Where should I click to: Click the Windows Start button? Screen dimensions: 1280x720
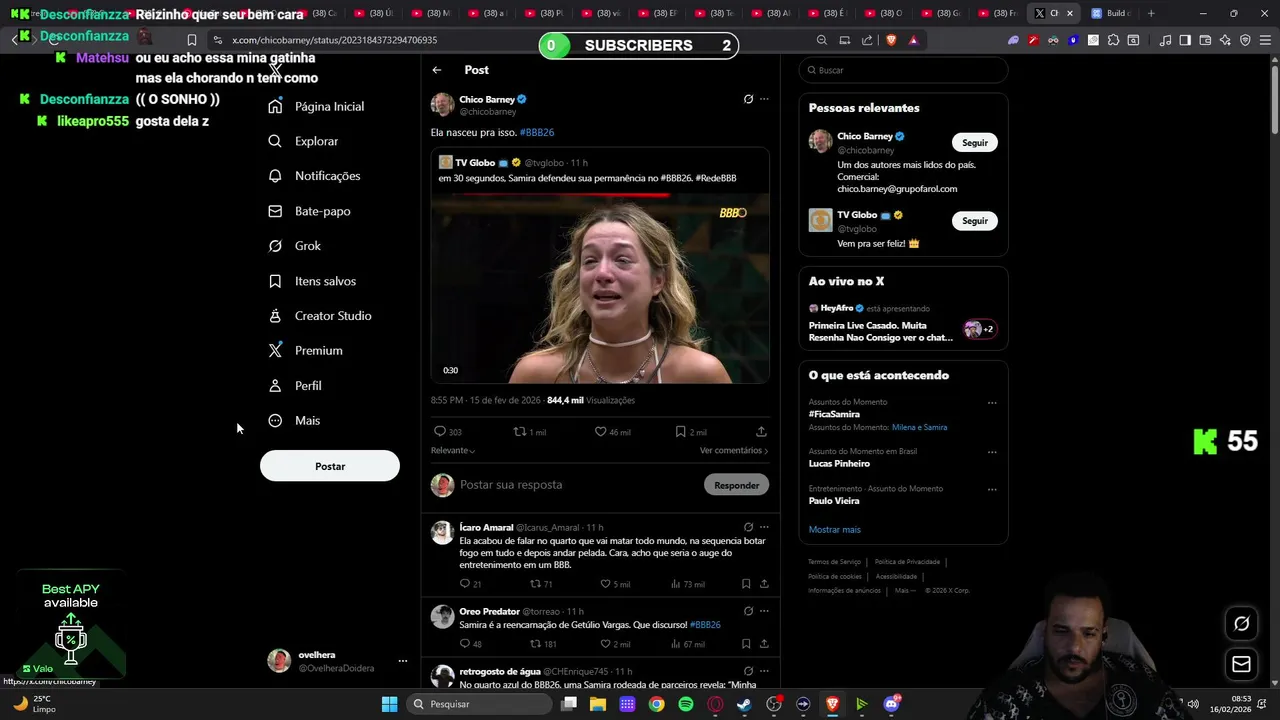click(389, 704)
